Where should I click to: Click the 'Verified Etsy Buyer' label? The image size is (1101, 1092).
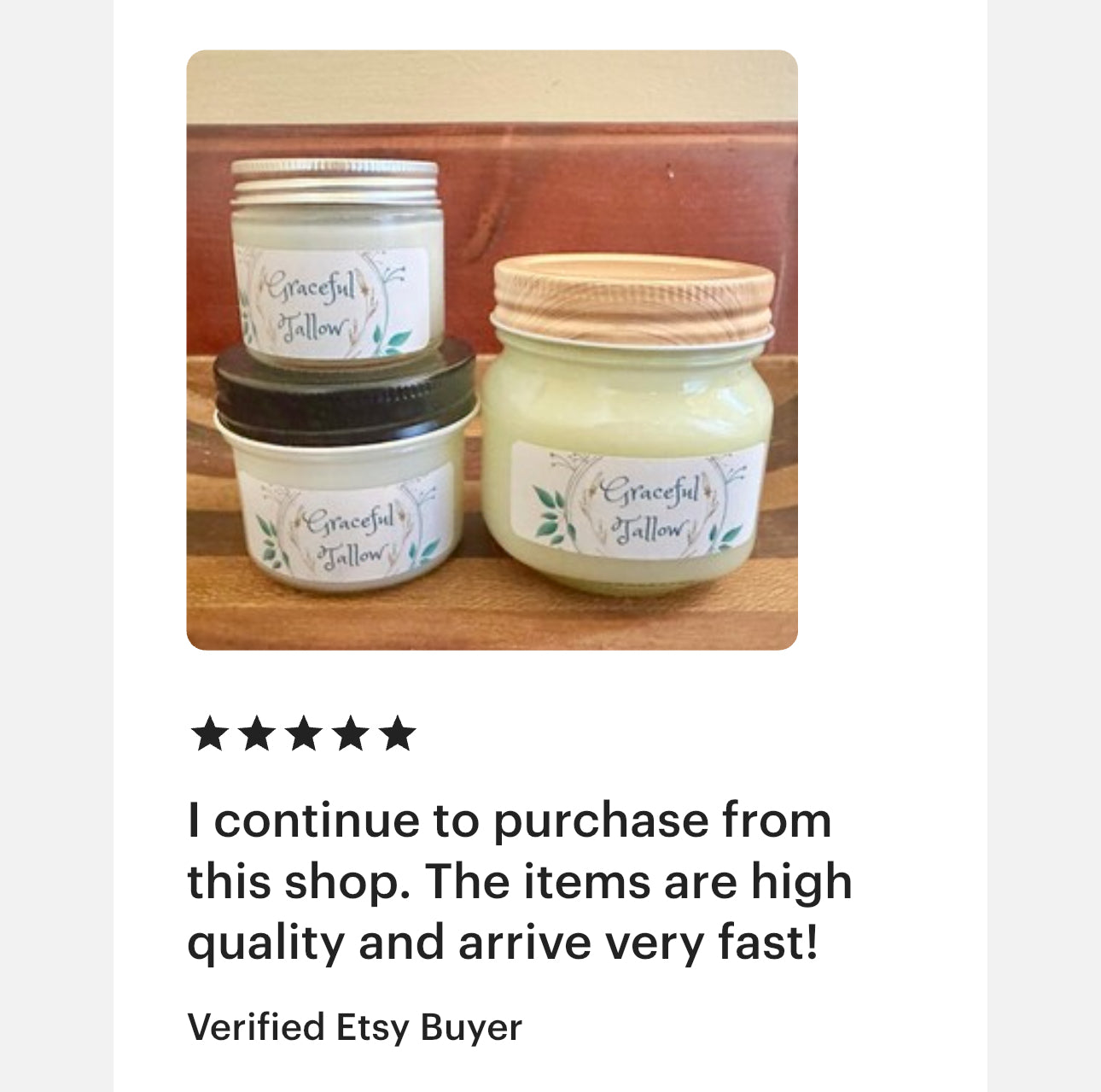click(x=354, y=1026)
